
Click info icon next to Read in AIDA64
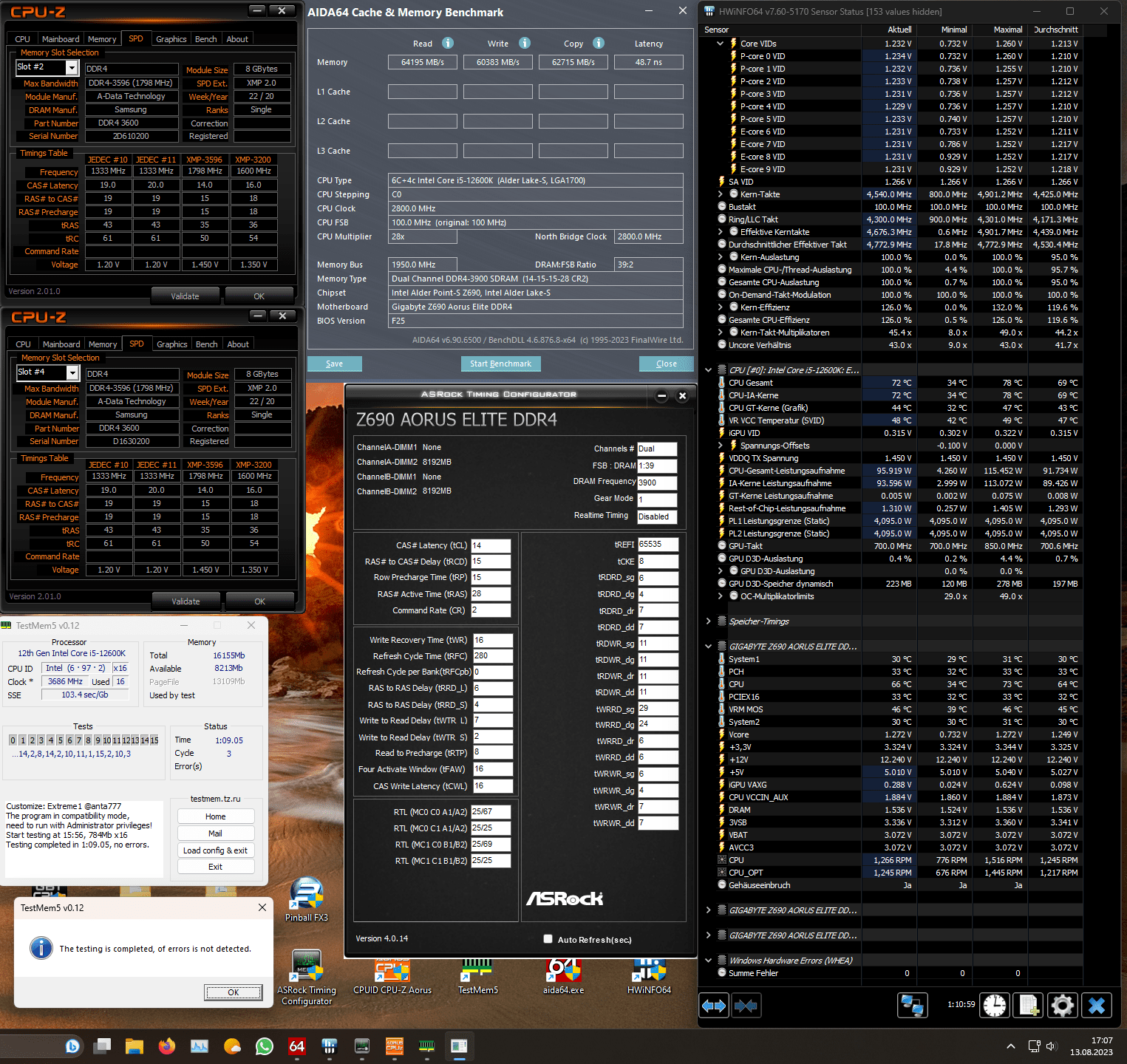tap(448, 43)
